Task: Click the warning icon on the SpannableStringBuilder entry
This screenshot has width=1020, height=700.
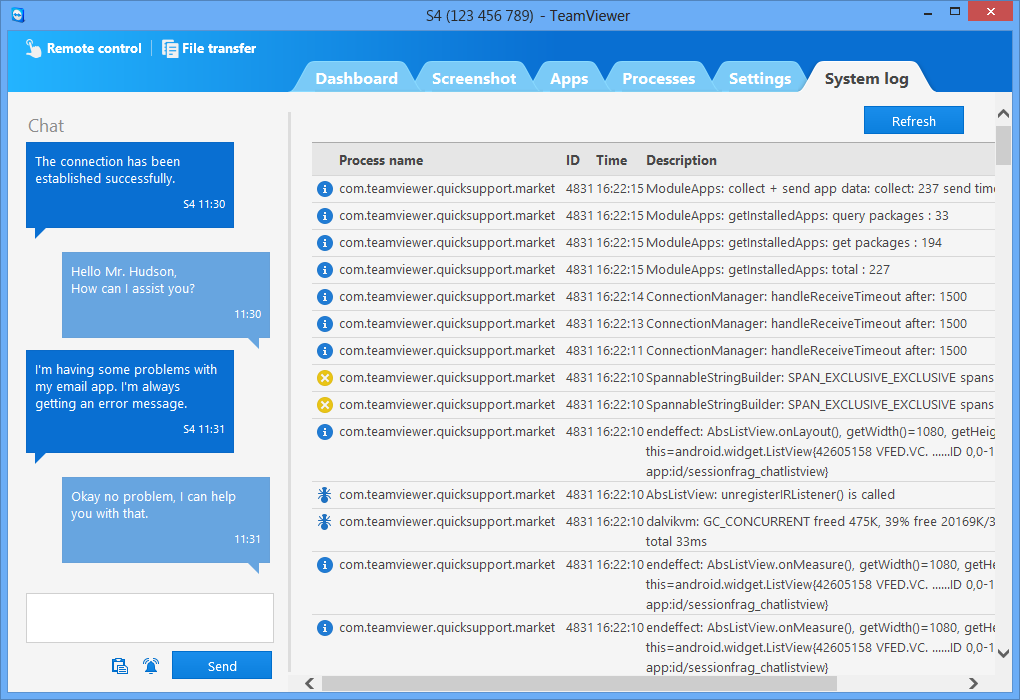Action: click(x=324, y=377)
